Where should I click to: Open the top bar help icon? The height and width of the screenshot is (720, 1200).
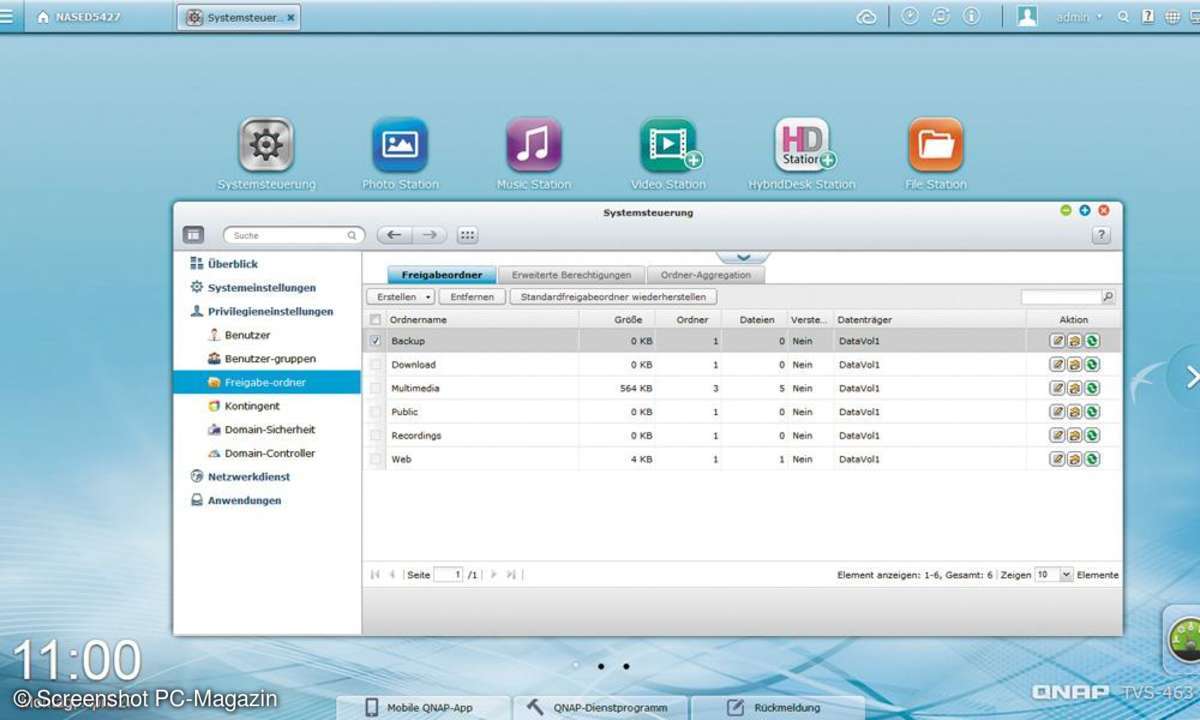click(x=1148, y=17)
